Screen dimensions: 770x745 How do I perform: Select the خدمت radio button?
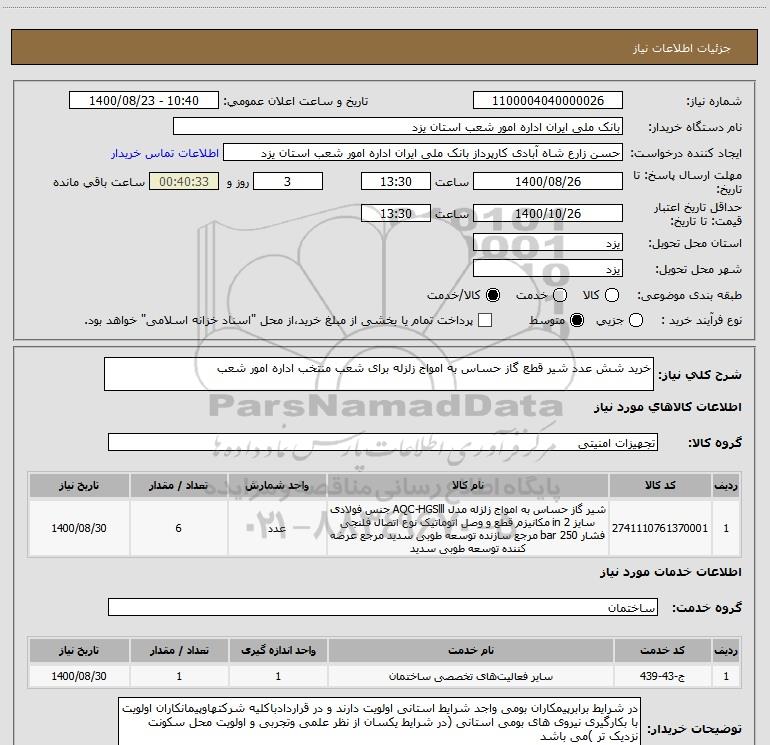pos(560,295)
